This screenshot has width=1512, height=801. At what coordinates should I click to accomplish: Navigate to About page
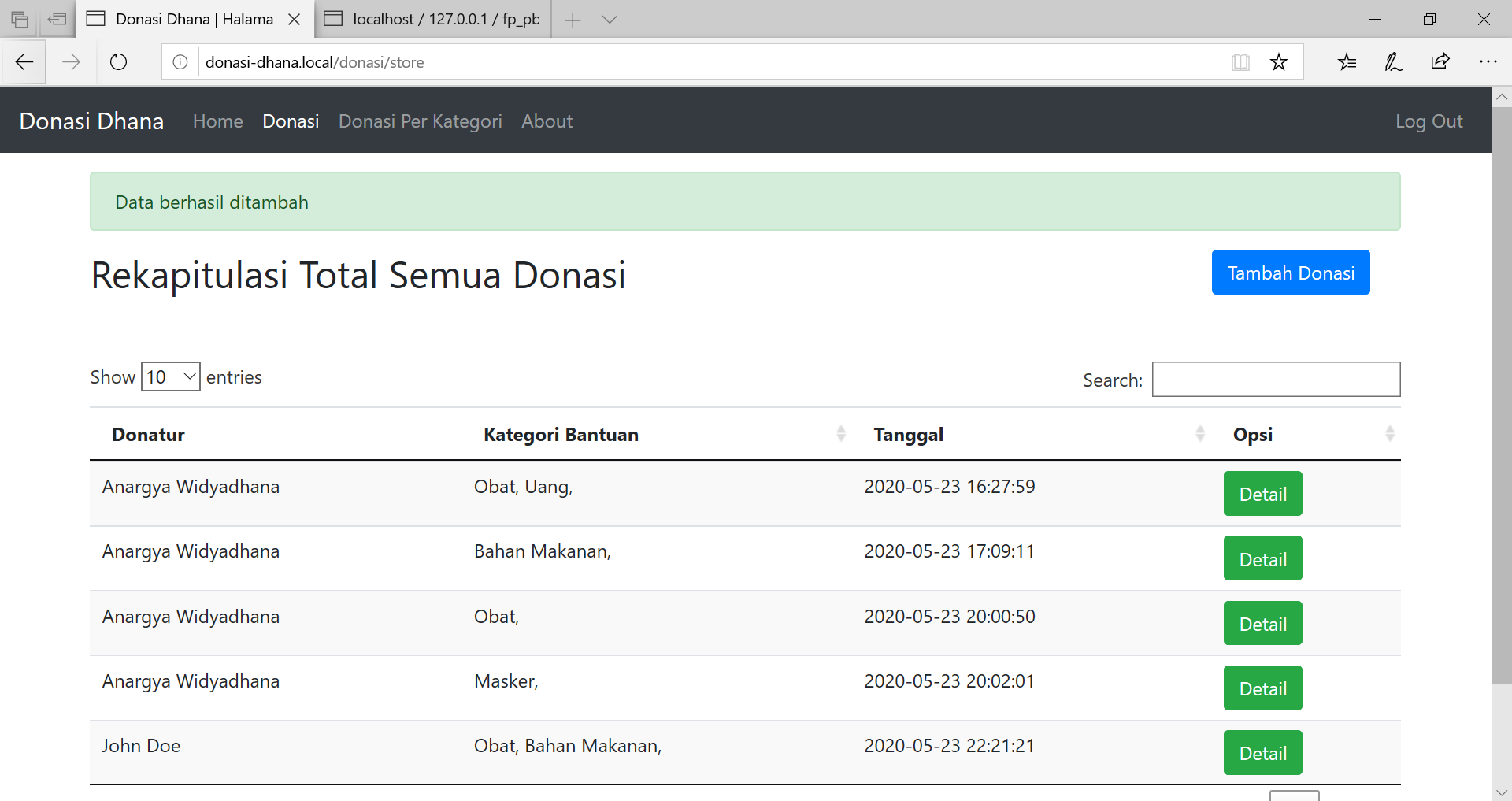click(547, 121)
